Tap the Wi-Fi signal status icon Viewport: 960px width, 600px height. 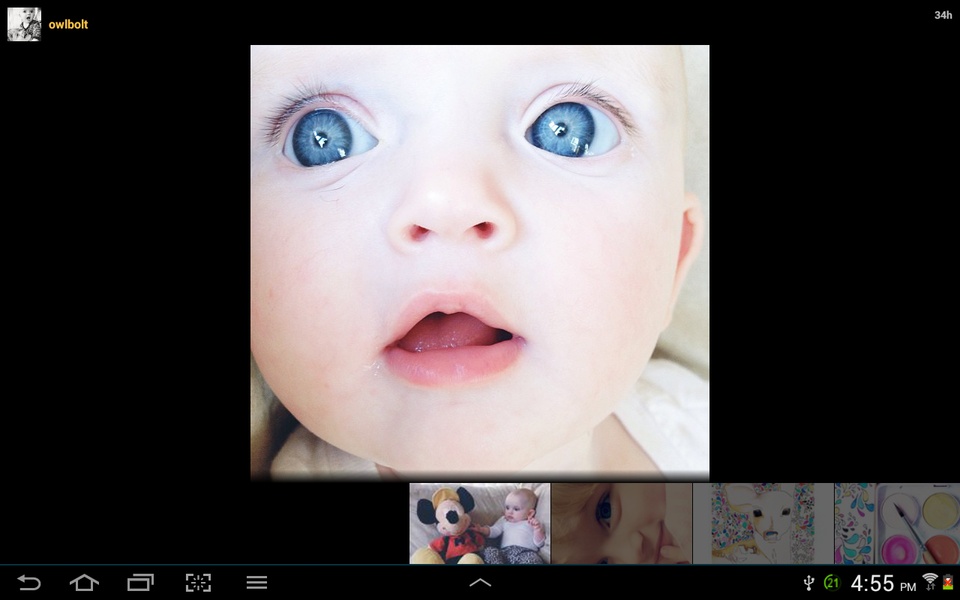(930, 581)
